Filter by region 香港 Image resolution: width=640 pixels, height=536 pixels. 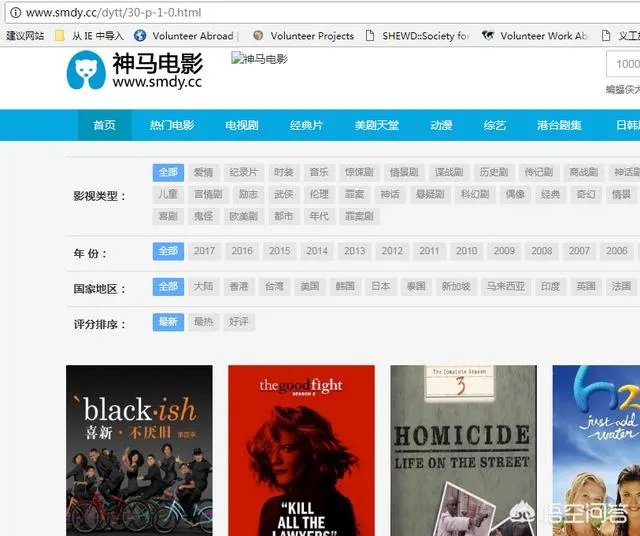[x=238, y=286]
